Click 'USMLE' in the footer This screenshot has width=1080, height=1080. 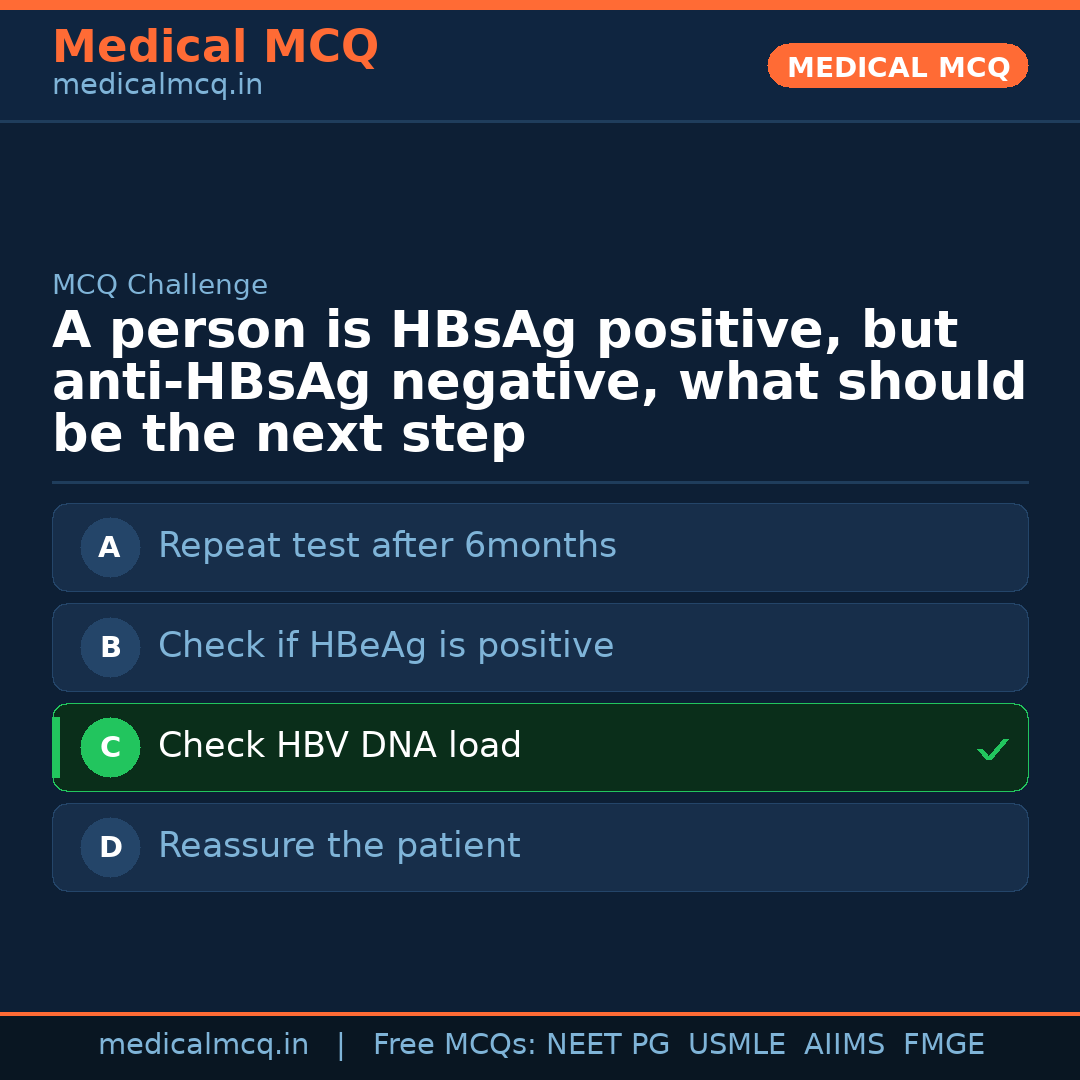(x=736, y=1045)
